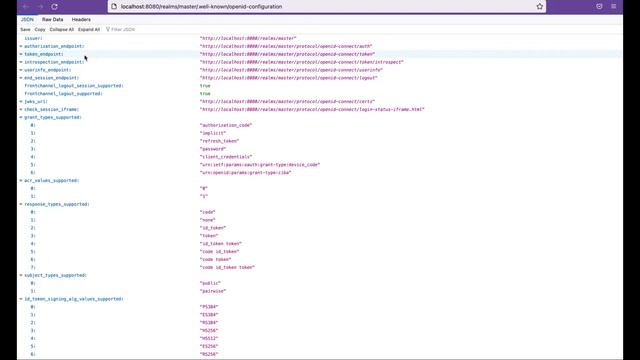Select the logout URL value
640x360 pixels.
click(289, 78)
